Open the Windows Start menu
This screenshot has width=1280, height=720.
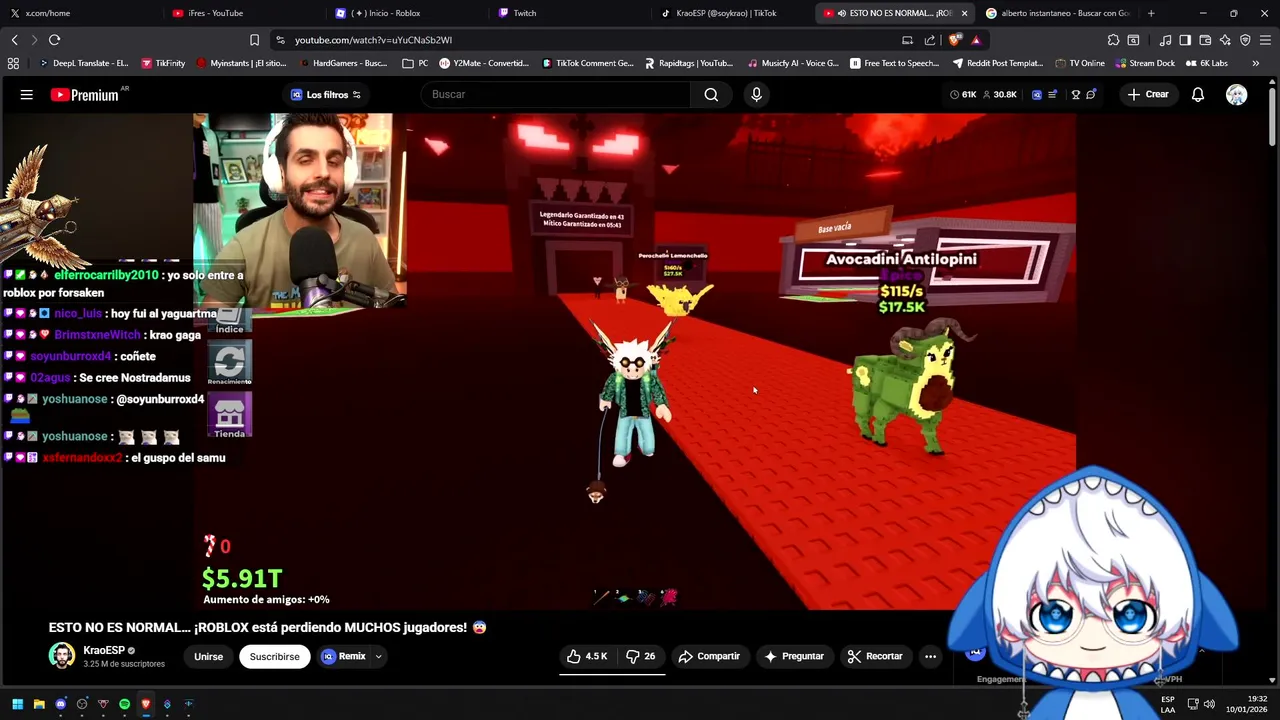pos(17,704)
